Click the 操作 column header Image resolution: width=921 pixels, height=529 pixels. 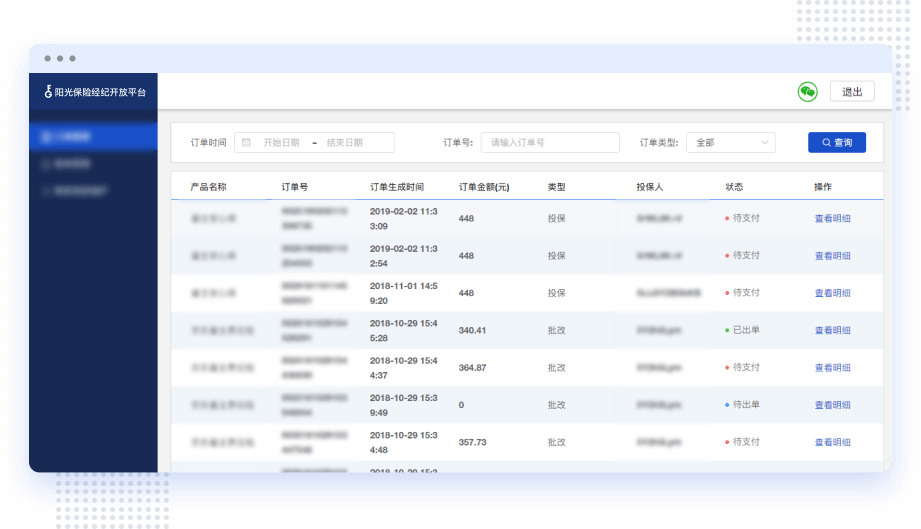pyautogui.click(x=823, y=187)
